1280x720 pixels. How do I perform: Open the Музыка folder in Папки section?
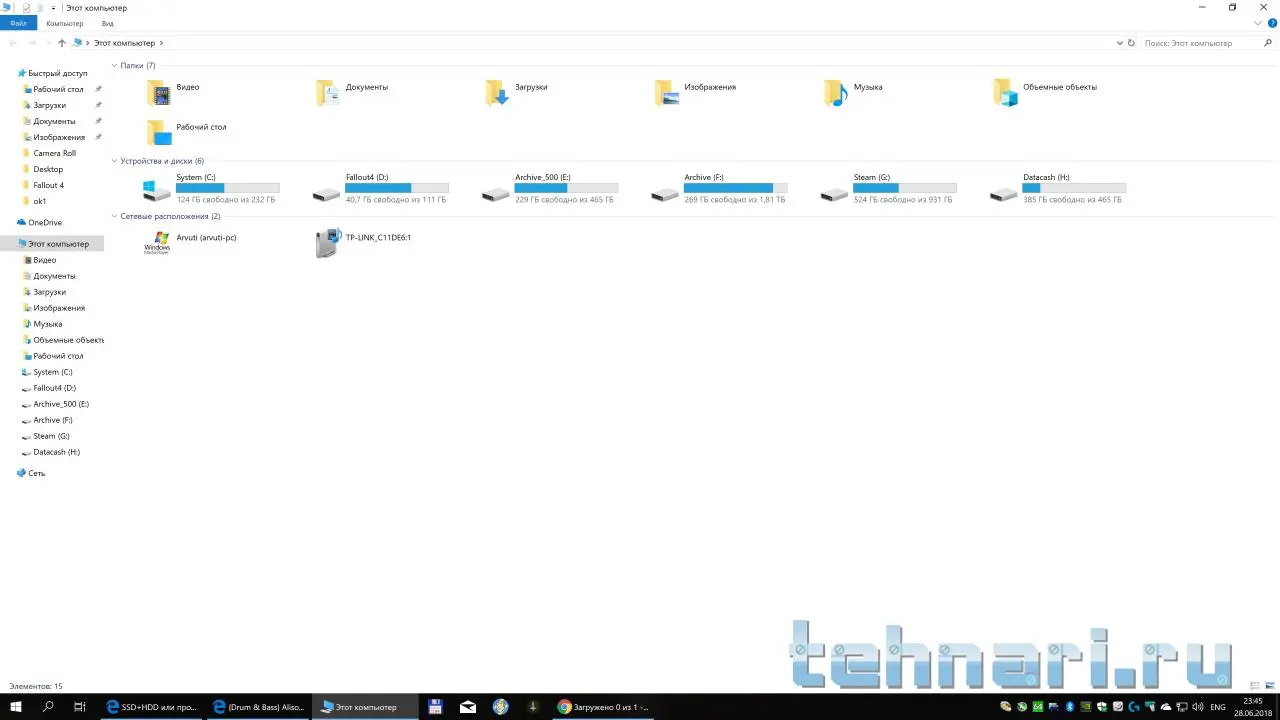click(836, 93)
